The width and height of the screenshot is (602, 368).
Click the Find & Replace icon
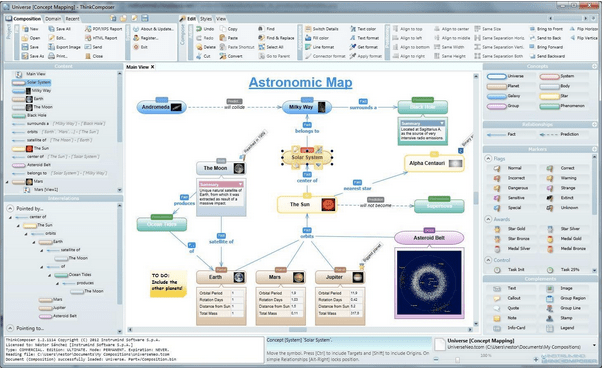pos(261,38)
